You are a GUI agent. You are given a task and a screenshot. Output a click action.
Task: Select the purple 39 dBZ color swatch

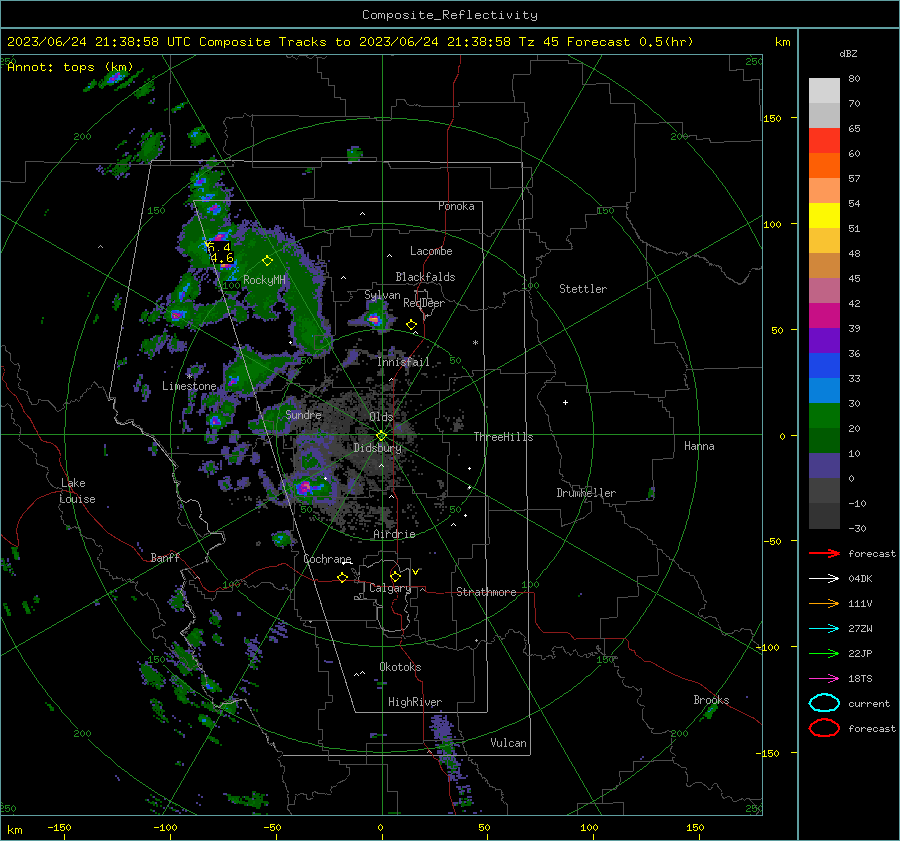click(824, 340)
